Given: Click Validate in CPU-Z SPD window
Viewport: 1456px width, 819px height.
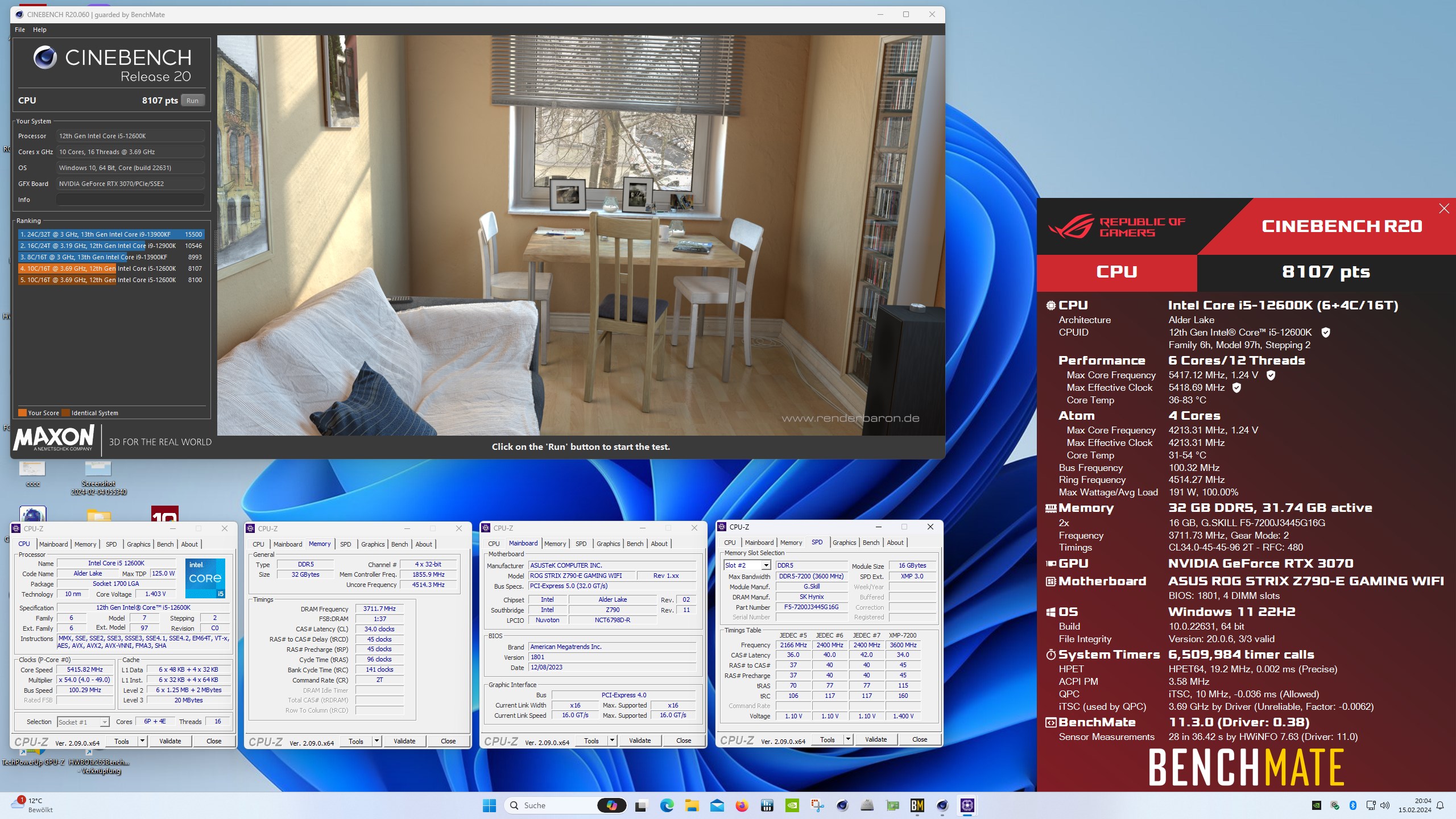Looking at the screenshot, I should [876, 739].
